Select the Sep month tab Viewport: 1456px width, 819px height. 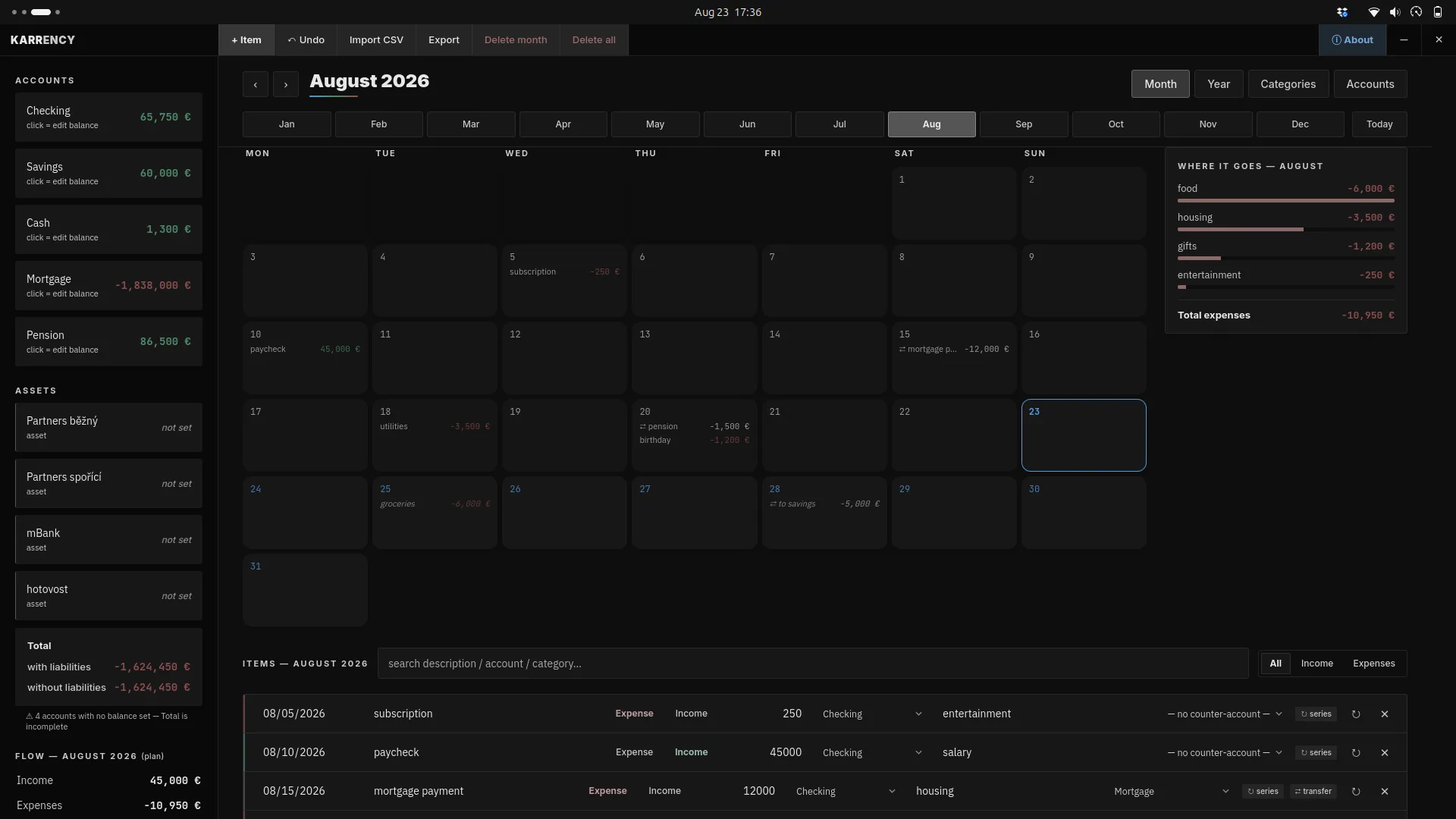pyautogui.click(x=1024, y=124)
